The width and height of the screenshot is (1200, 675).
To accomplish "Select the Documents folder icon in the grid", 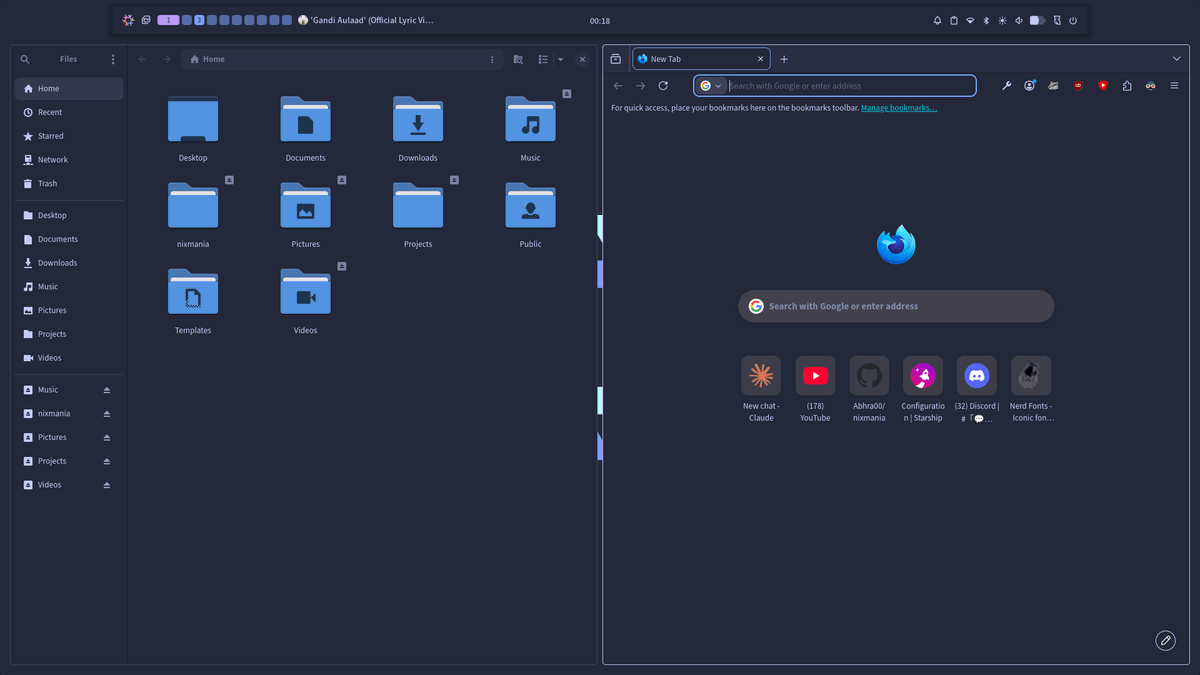I will tap(305, 119).
